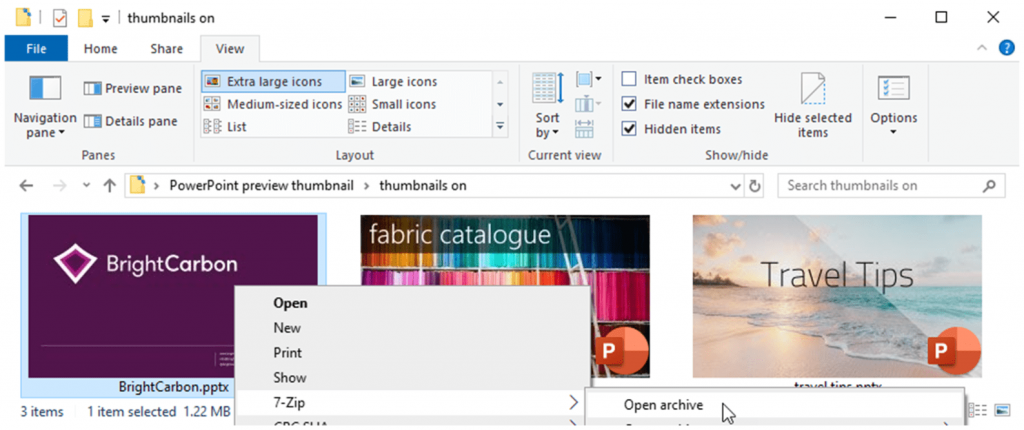The width and height of the screenshot is (1024, 430).
Task: Open the File tab
Action: (x=36, y=48)
